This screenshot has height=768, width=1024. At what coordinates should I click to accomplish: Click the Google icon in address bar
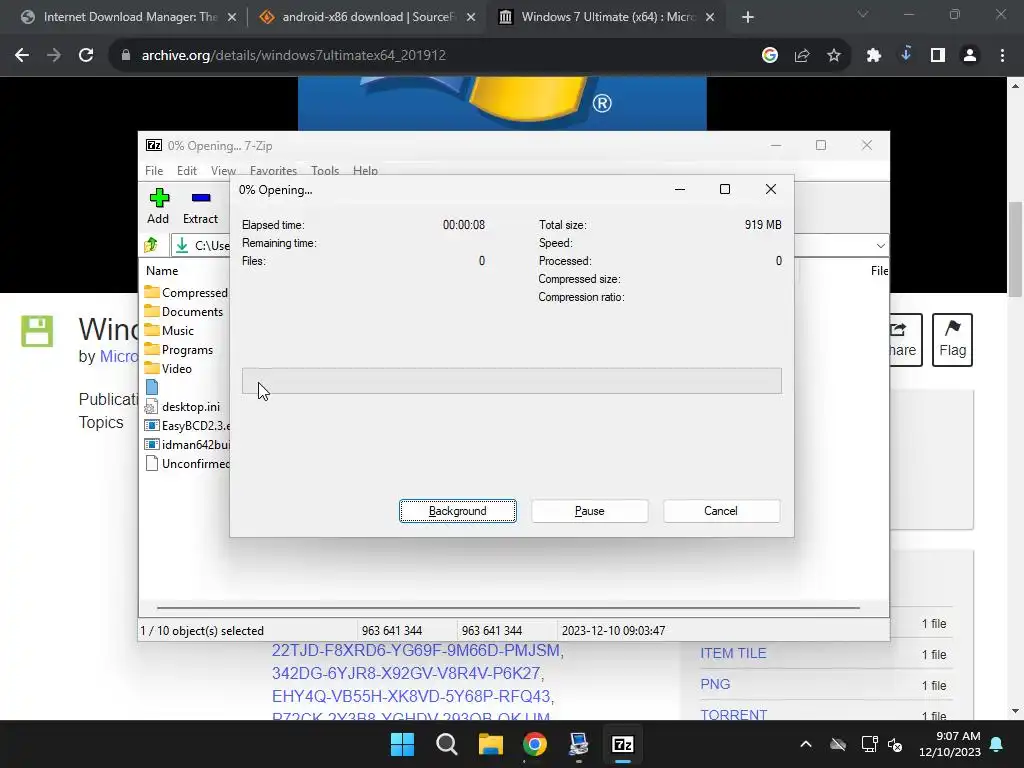[770, 56]
